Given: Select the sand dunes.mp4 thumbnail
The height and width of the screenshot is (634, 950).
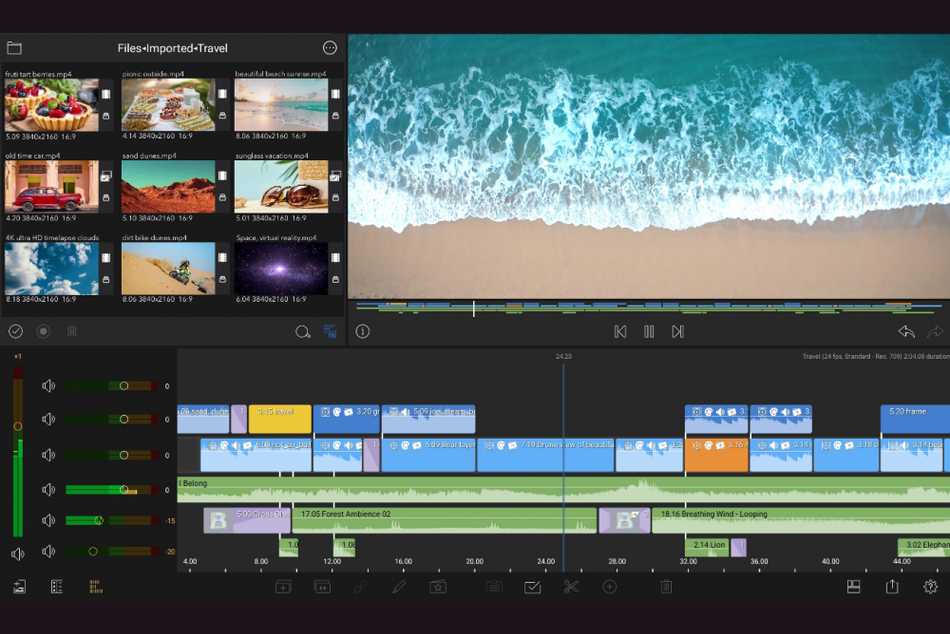Looking at the screenshot, I should pyautogui.click(x=168, y=187).
